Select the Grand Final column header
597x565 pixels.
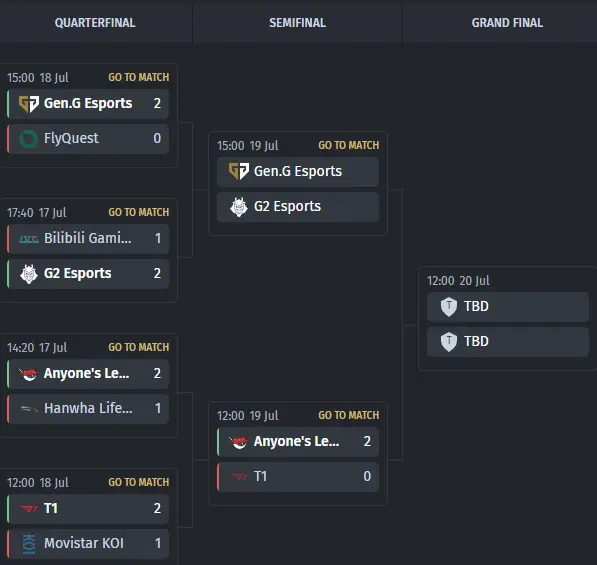507,23
